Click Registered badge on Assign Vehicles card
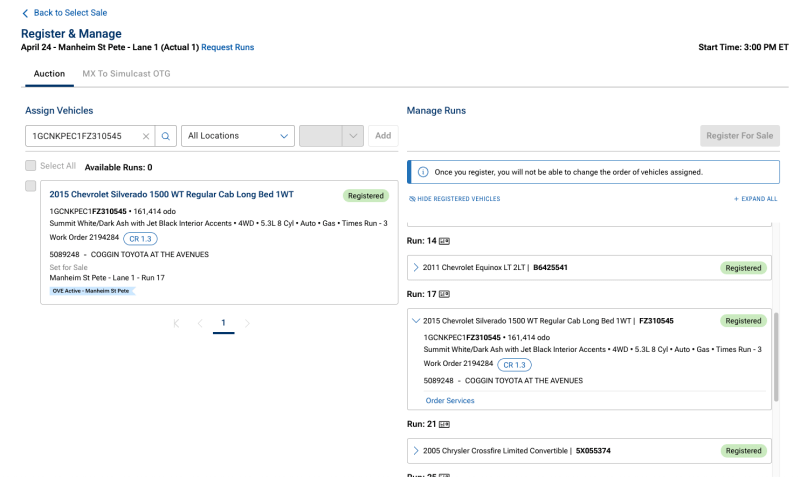This screenshot has width=800, height=477. (366, 196)
